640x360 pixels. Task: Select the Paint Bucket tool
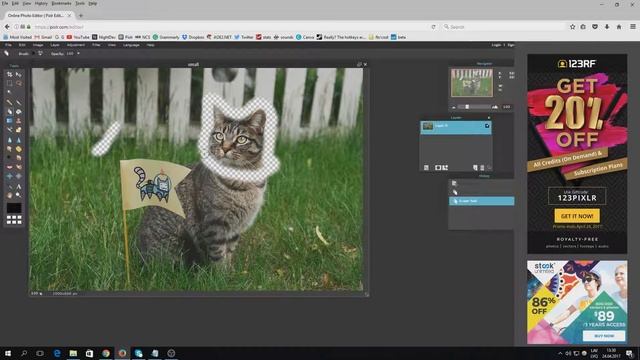[18, 111]
